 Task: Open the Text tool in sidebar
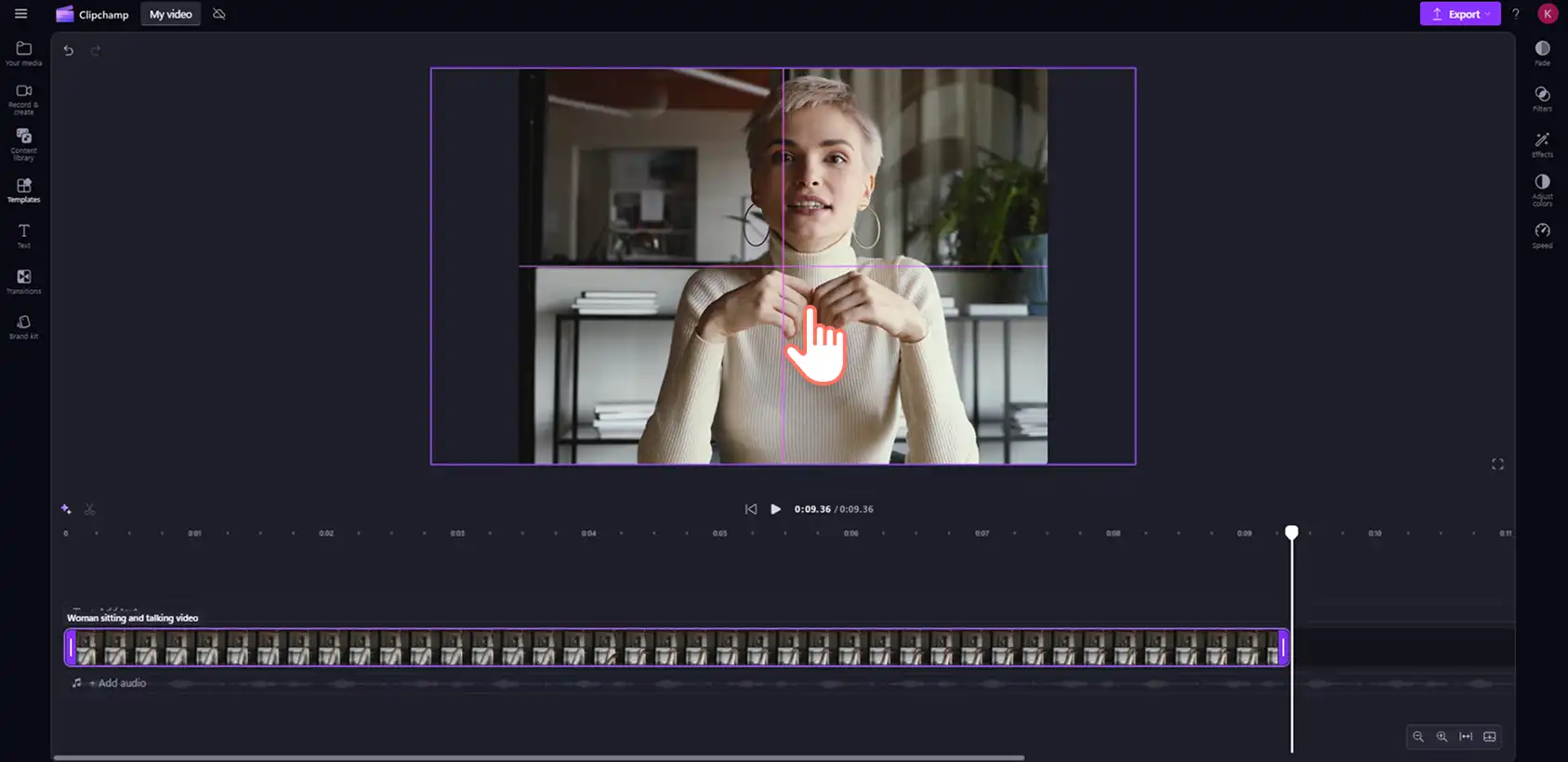point(24,235)
